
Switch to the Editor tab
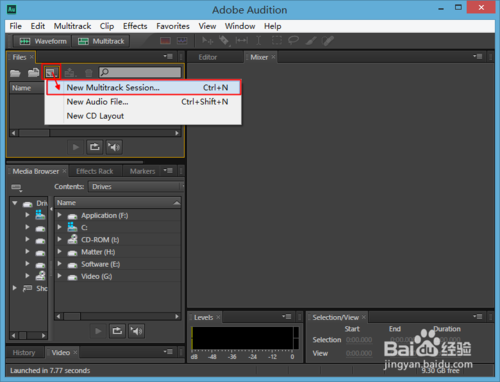coord(208,57)
